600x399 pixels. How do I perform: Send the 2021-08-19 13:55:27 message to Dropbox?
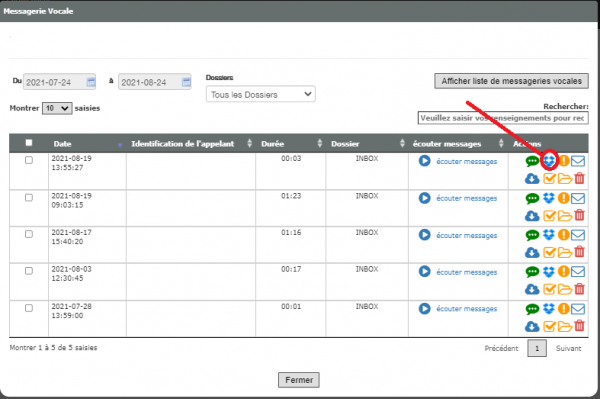(x=549, y=161)
